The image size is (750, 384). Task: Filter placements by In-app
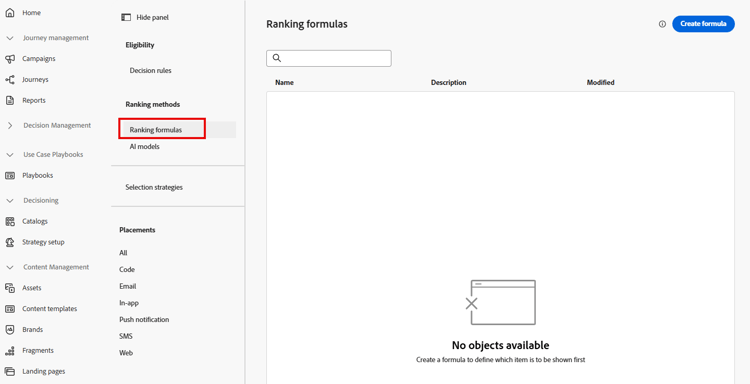click(129, 303)
